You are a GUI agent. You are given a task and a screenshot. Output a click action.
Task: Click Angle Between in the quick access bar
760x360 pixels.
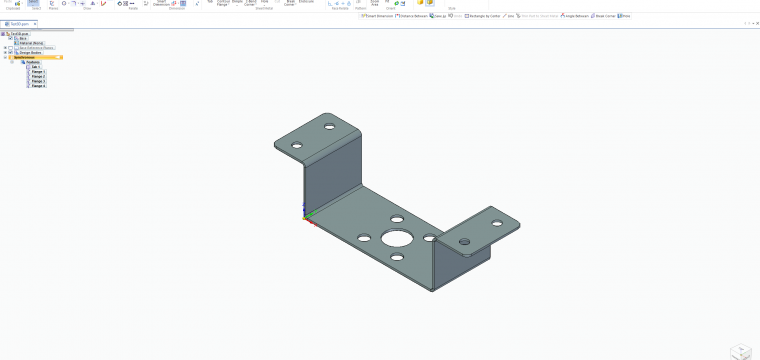point(575,16)
